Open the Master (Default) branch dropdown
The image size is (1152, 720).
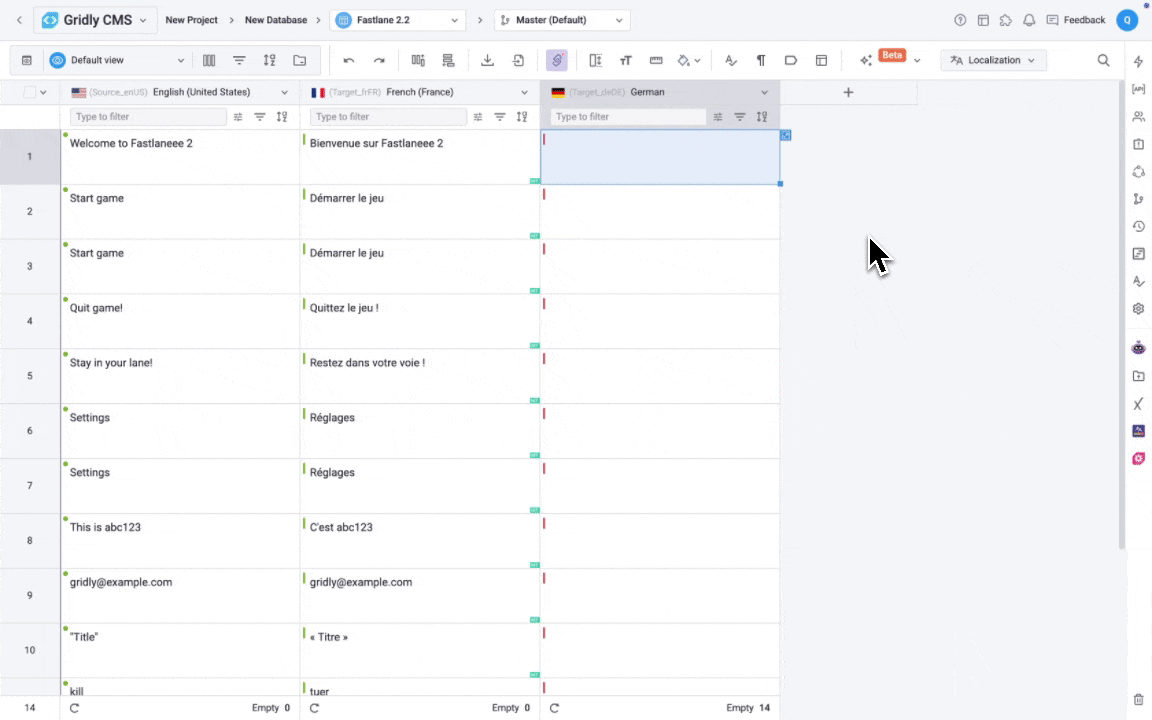point(562,20)
